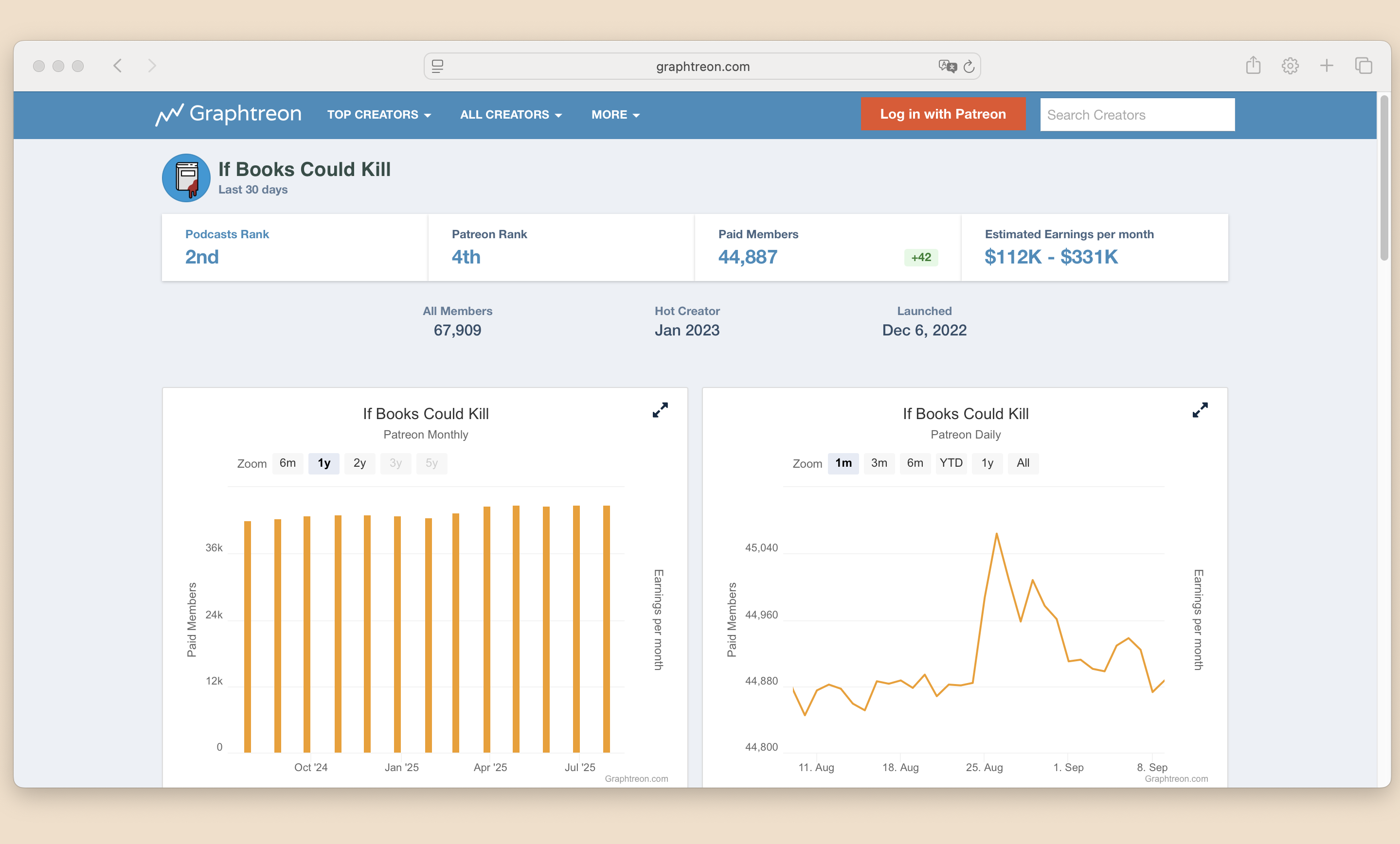1400x844 pixels.
Task: Reload the page with refresh icon
Action: [x=969, y=67]
